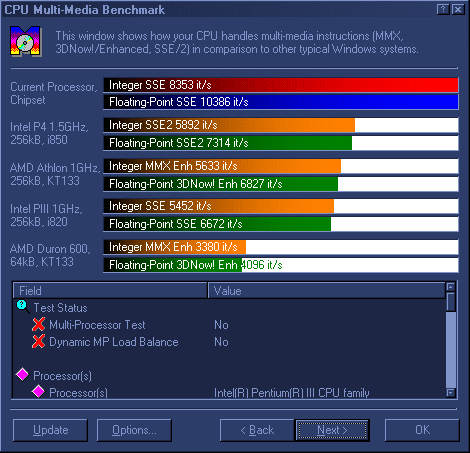Click the CPU Multi-Media Benchmark logo icon
Viewport: 470px width, 453px height.
(26, 41)
